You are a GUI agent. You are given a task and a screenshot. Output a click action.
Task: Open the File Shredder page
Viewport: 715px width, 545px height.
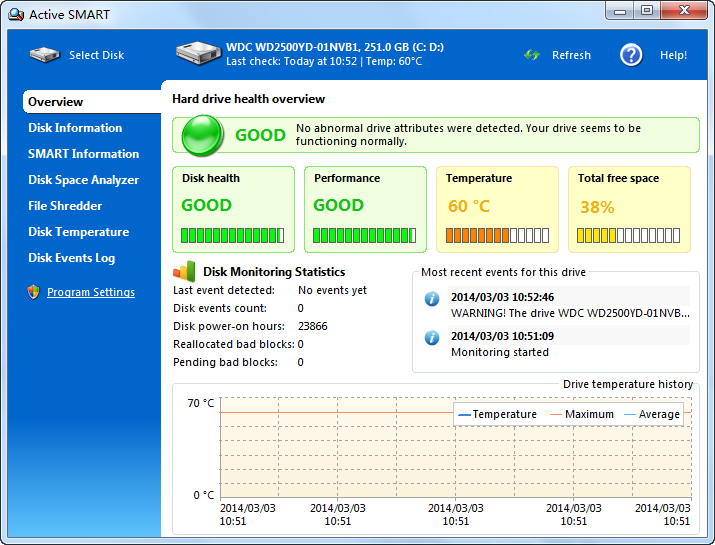tap(65, 206)
